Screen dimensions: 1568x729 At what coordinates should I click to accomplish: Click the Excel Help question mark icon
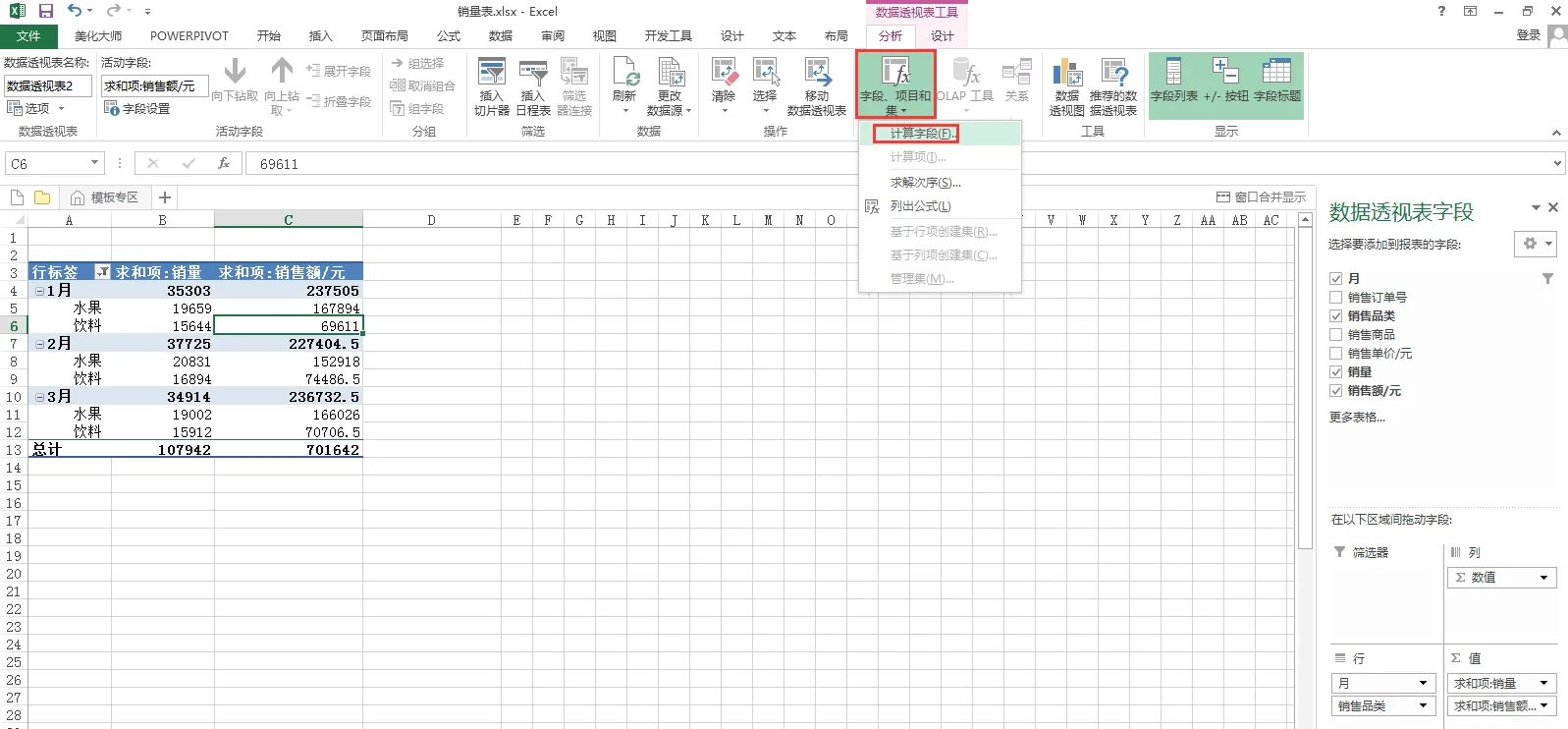[1441, 11]
